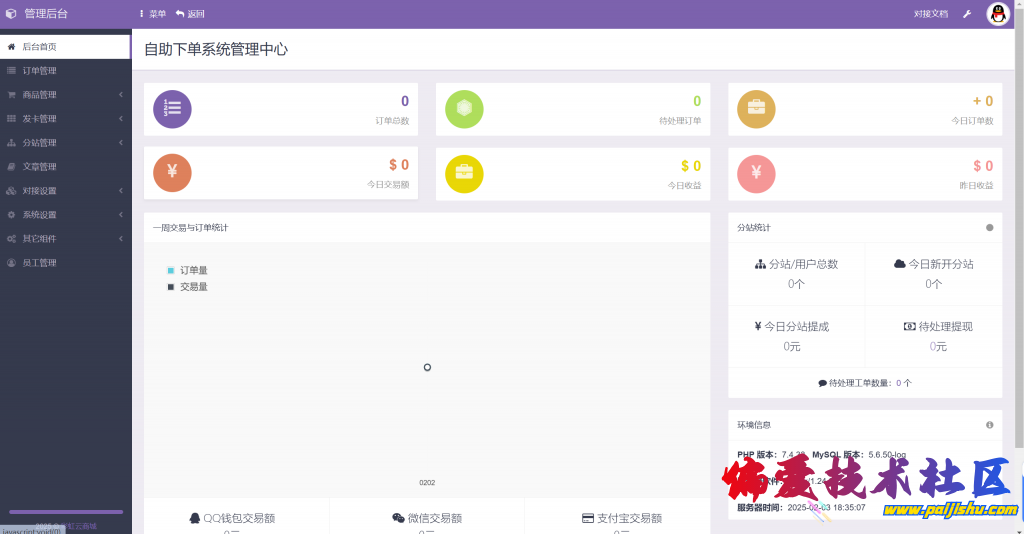
Task: Click the purple progress bar in sidebar
Action: pos(66,512)
